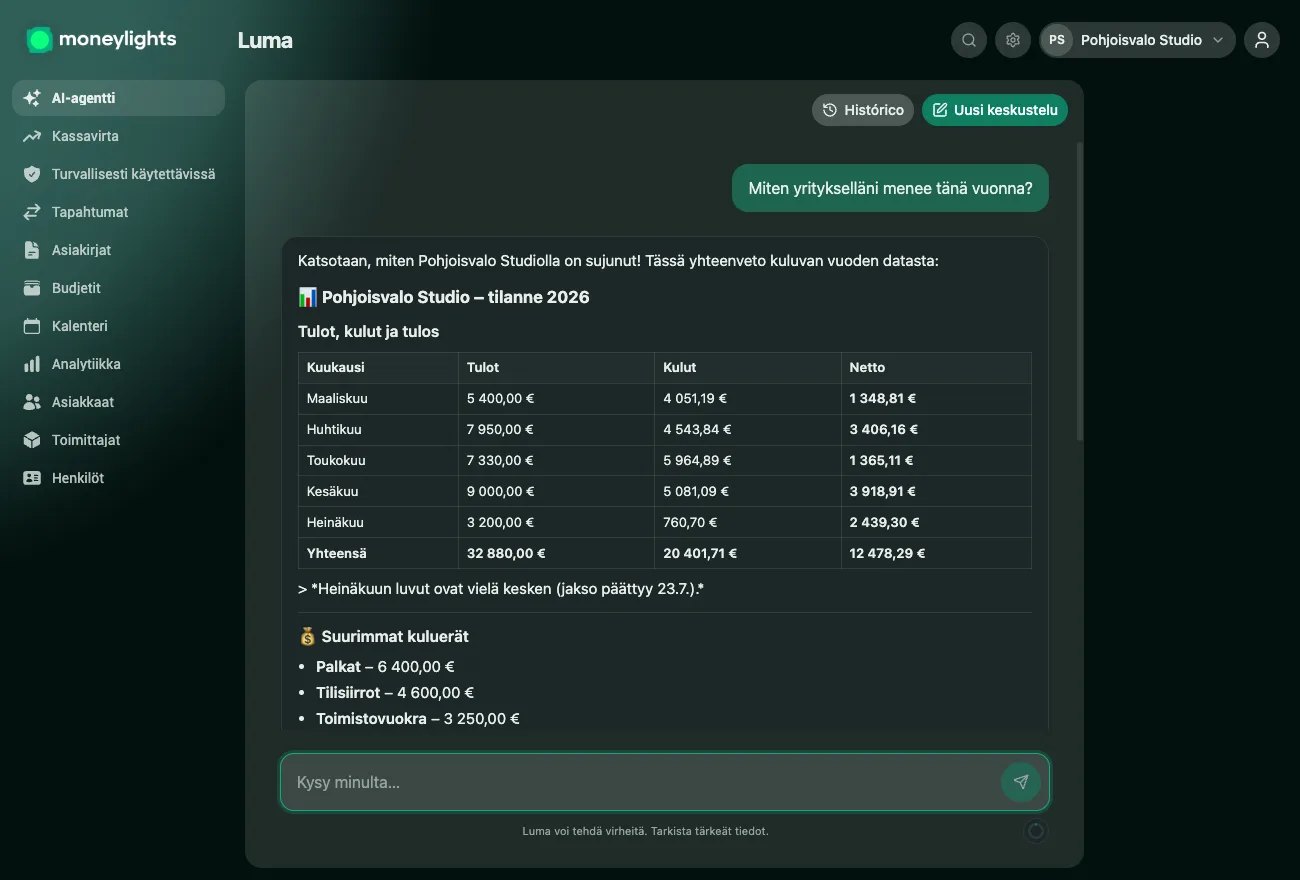Expand the Pohjoisvalo Studio company dropdown
This screenshot has width=1300, height=880.
click(1138, 40)
